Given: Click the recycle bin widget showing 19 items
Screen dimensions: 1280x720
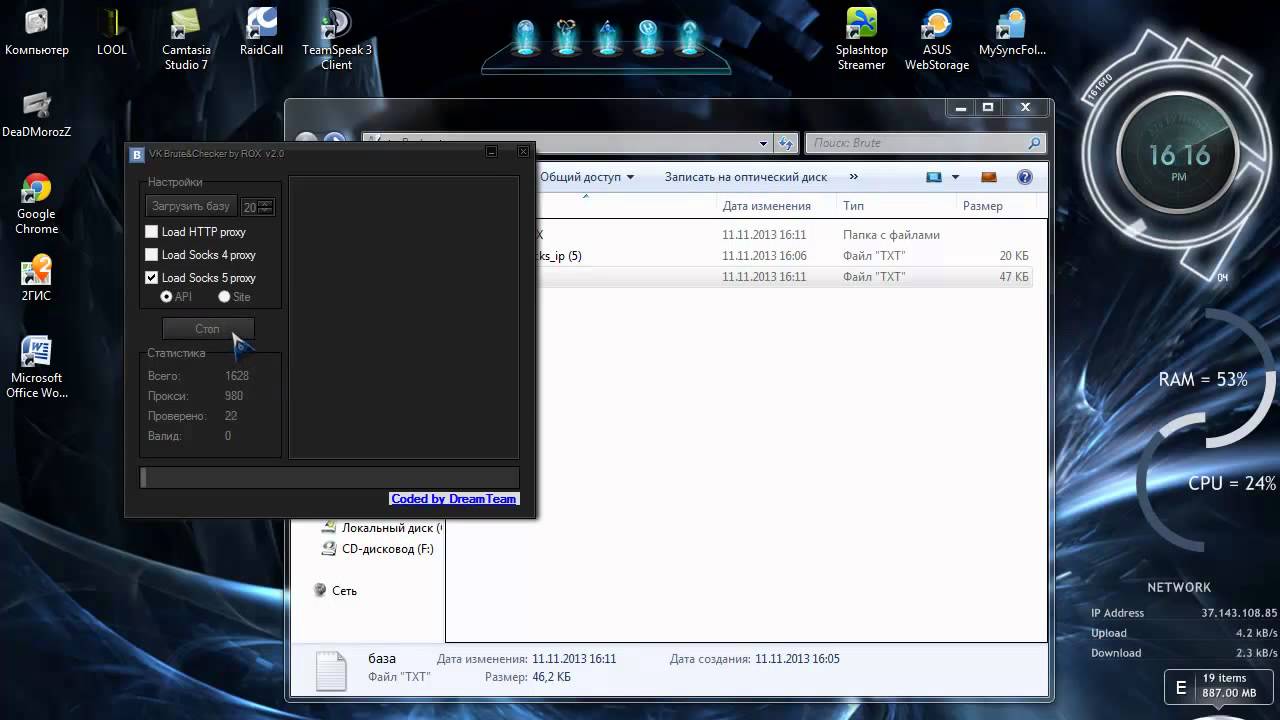Looking at the screenshot, I should (1220, 686).
